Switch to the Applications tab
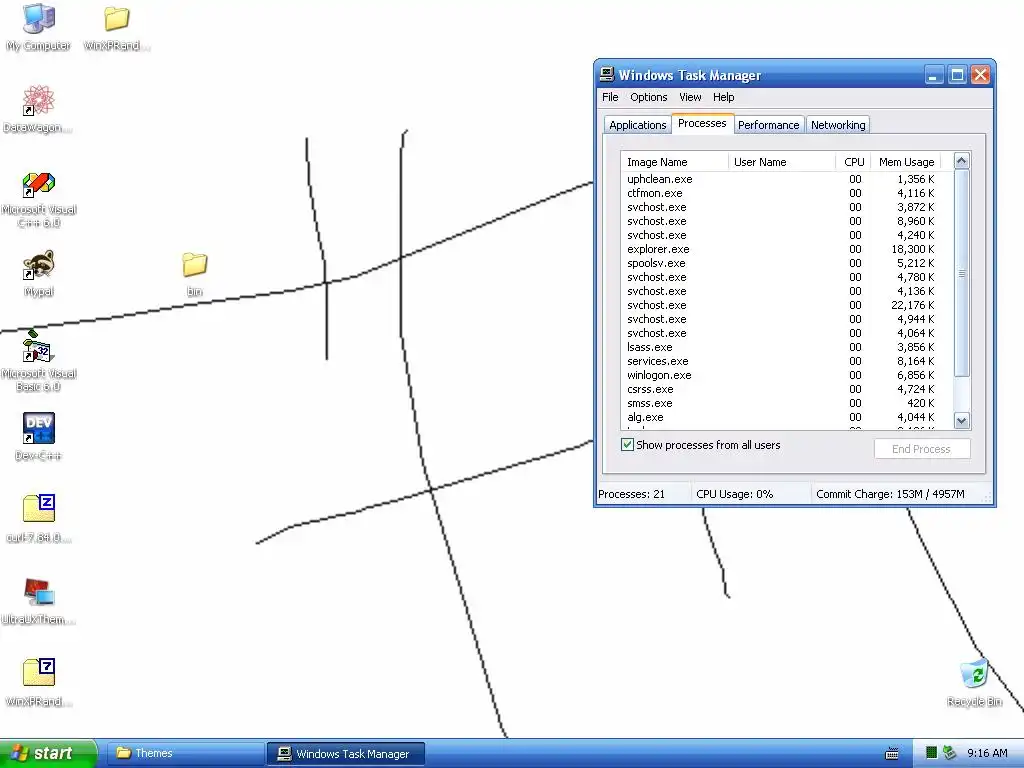Image resolution: width=1024 pixels, height=768 pixels. (637, 125)
